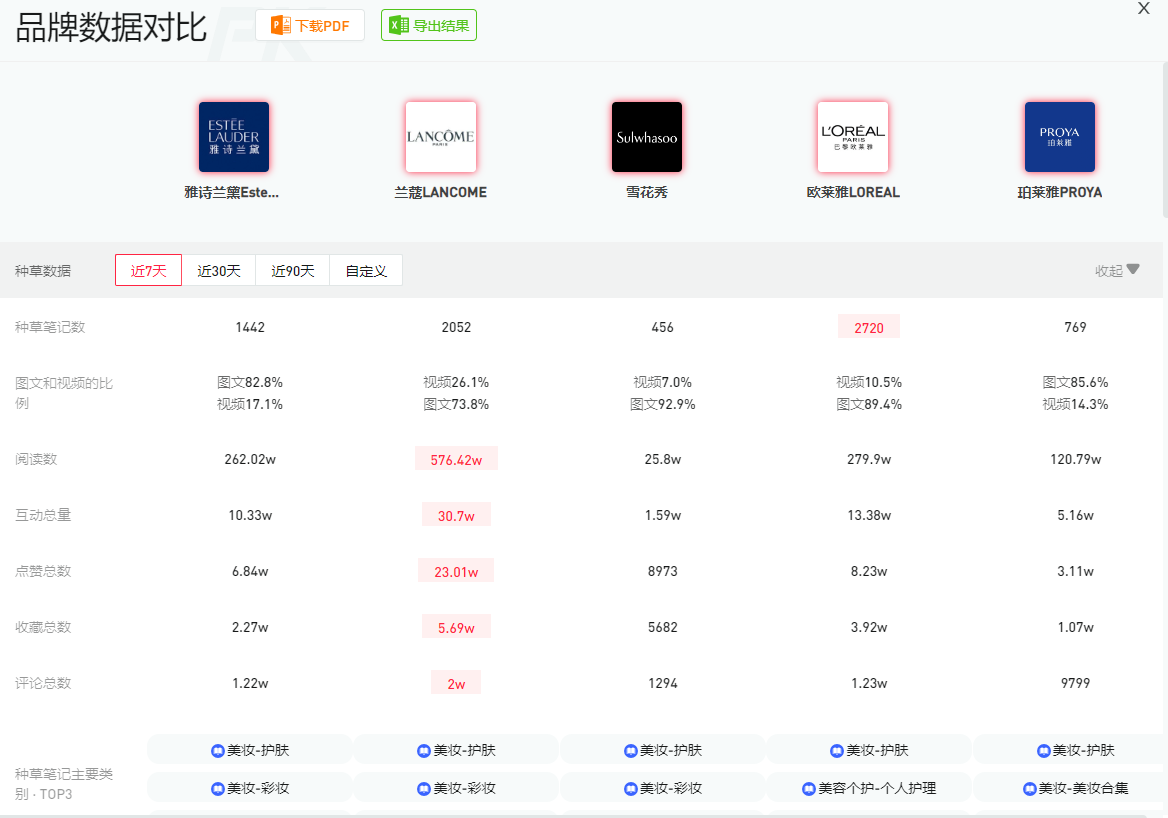The width and height of the screenshot is (1168, 818).
Task: Click 美妆-护肤 tag under Estee Lauder
Action: tap(250, 750)
